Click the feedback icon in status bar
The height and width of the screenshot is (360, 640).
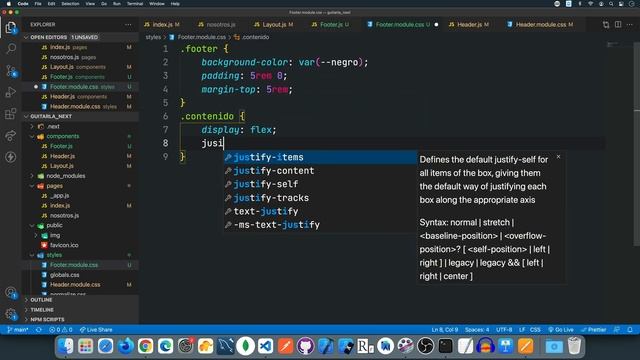pos(617,329)
